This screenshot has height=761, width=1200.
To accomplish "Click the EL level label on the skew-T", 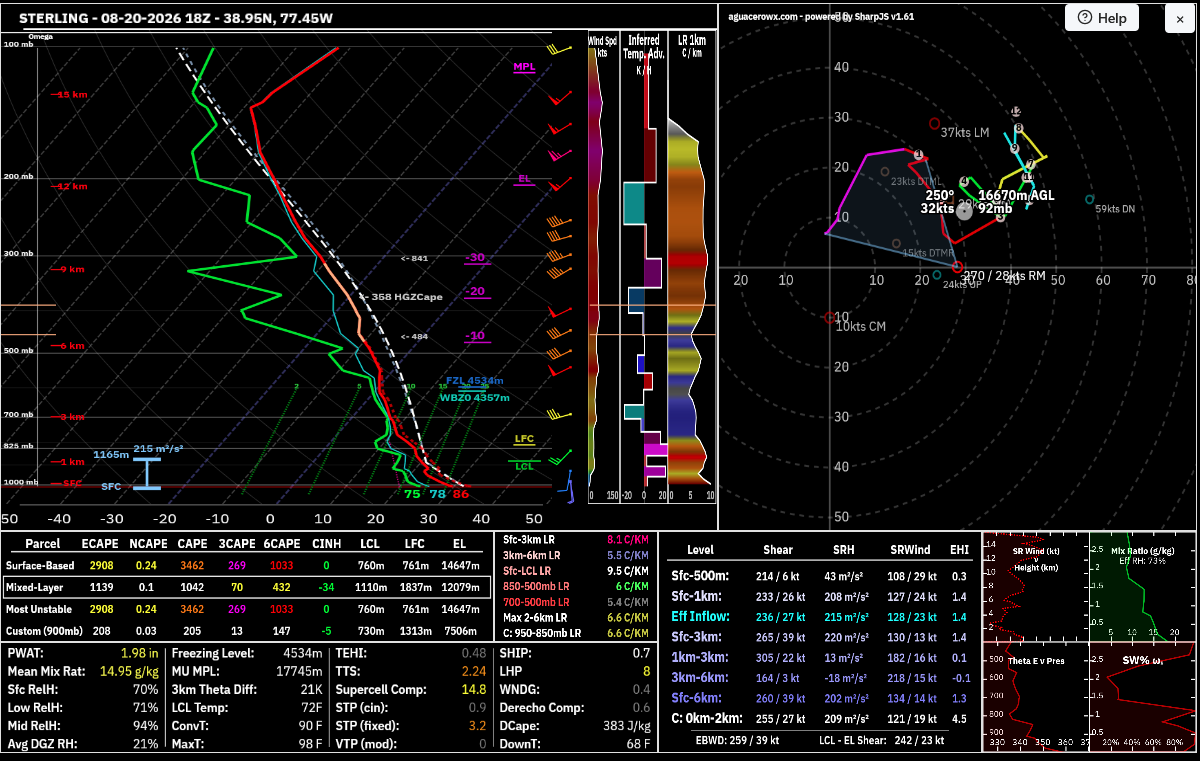I will coord(524,179).
